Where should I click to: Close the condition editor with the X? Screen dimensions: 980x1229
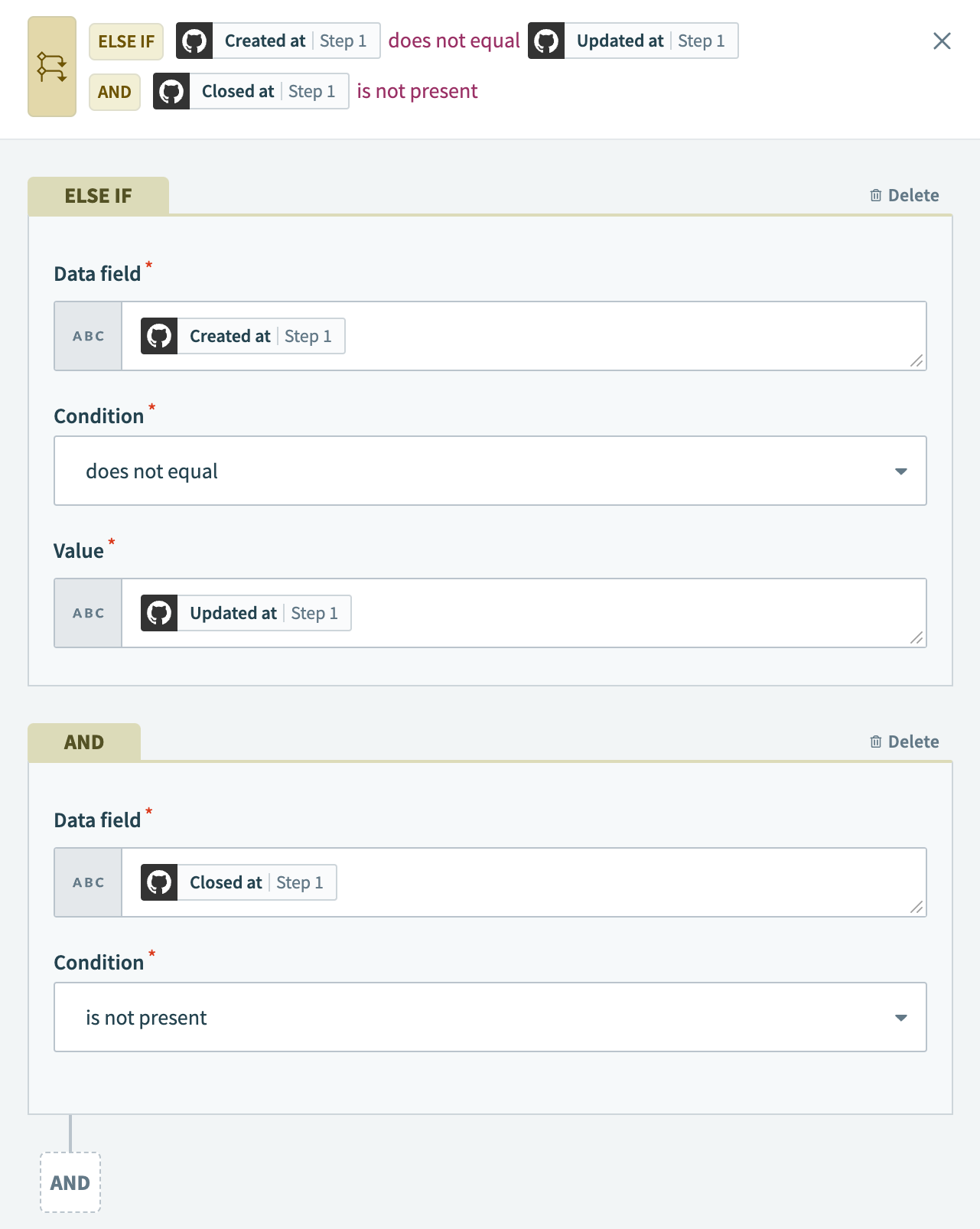click(x=942, y=42)
